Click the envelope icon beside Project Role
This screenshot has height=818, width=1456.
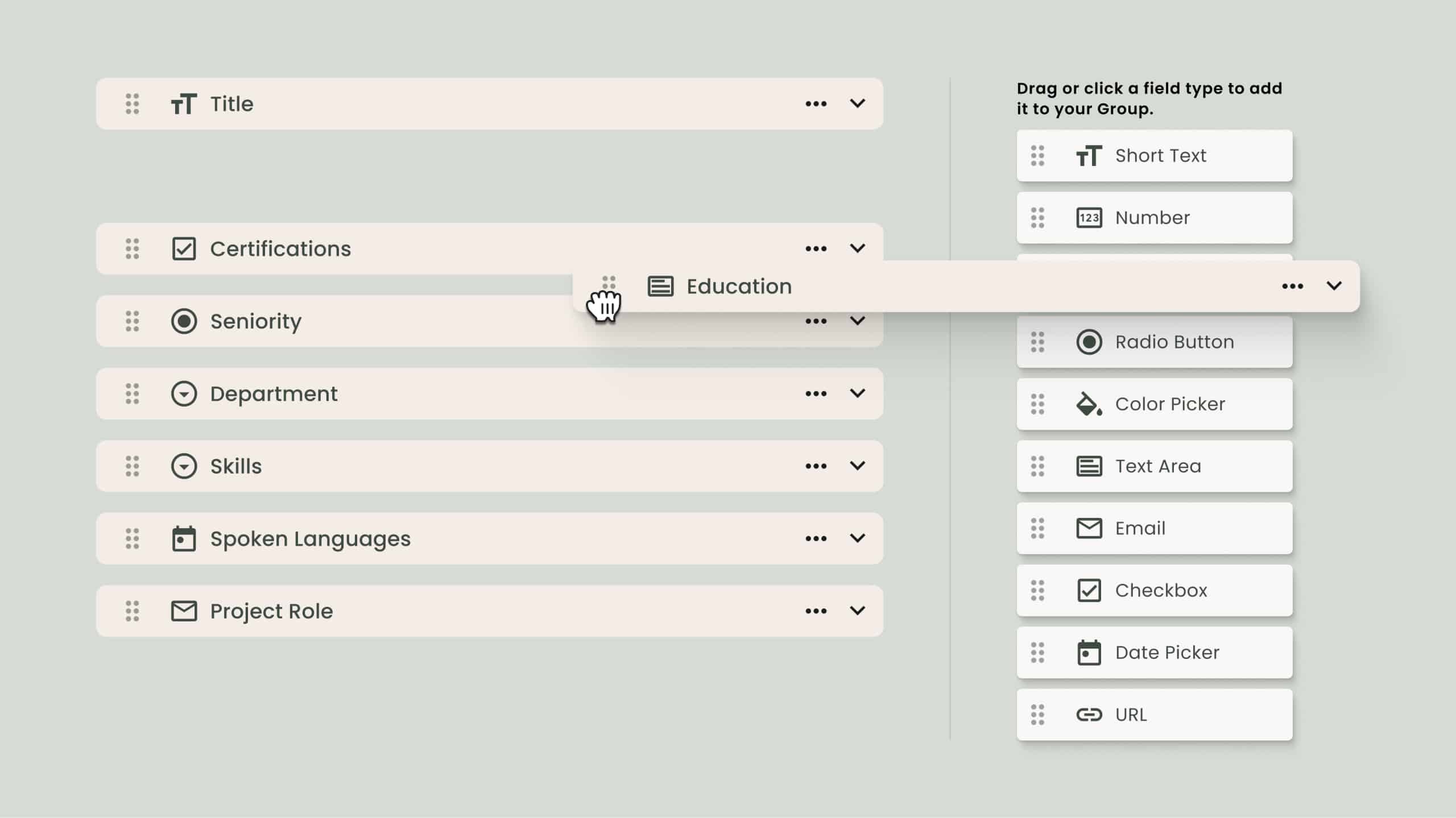(184, 611)
